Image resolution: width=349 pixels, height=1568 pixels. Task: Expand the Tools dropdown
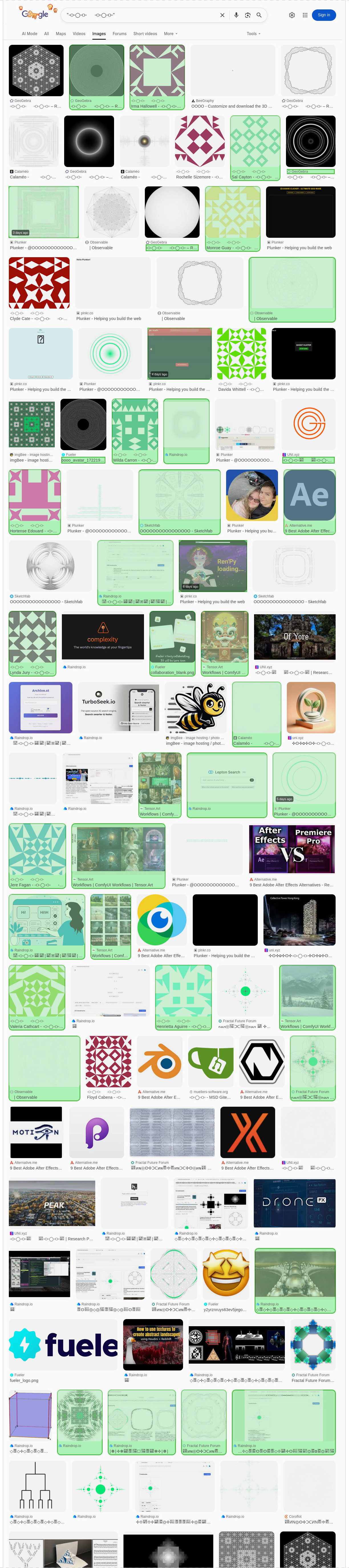pos(253,34)
